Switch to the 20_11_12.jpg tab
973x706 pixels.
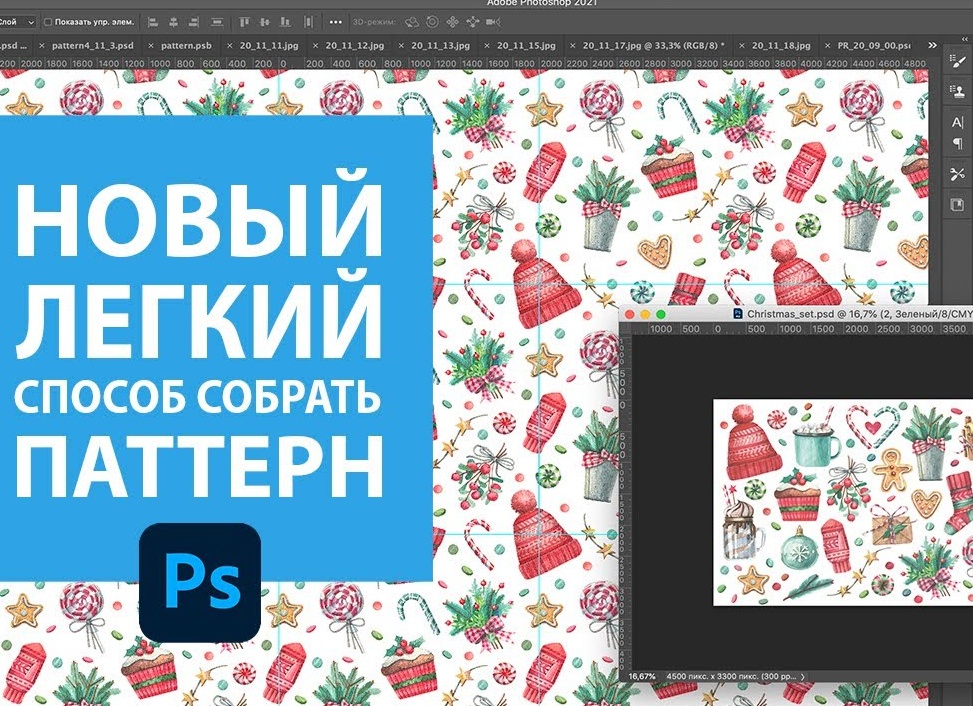click(x=354, y=46)
